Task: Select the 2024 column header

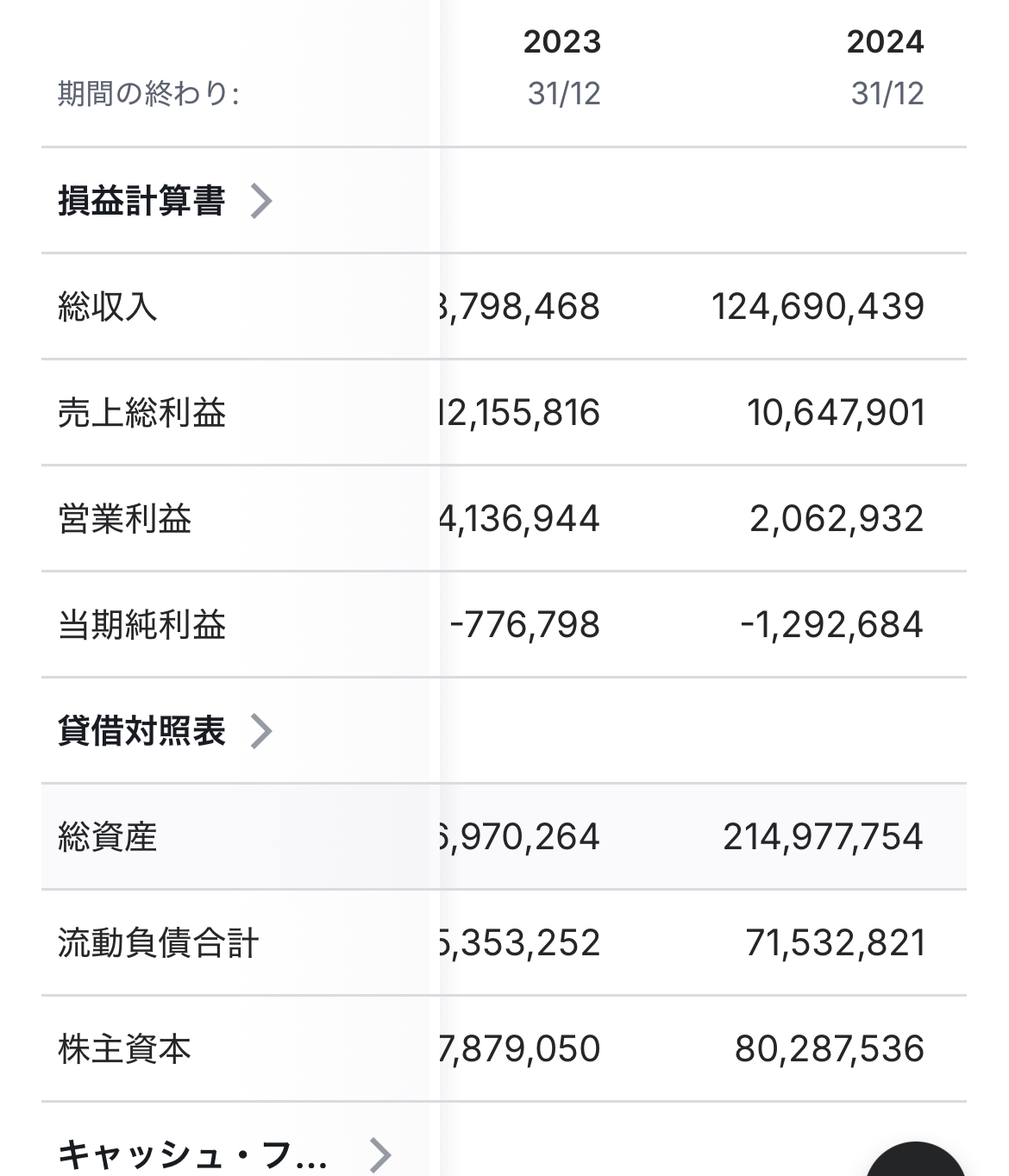Action: coord(885,41)
